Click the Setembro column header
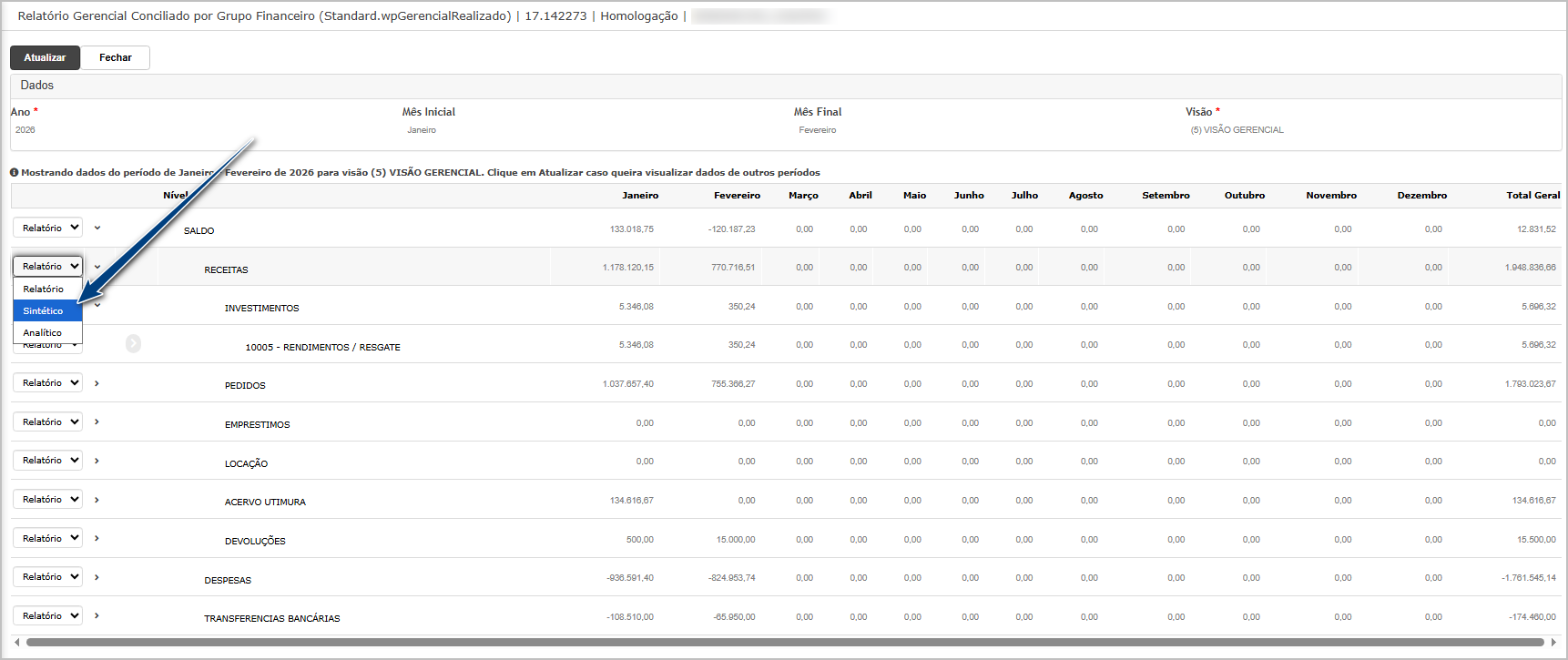 (x=1166, y=196)
